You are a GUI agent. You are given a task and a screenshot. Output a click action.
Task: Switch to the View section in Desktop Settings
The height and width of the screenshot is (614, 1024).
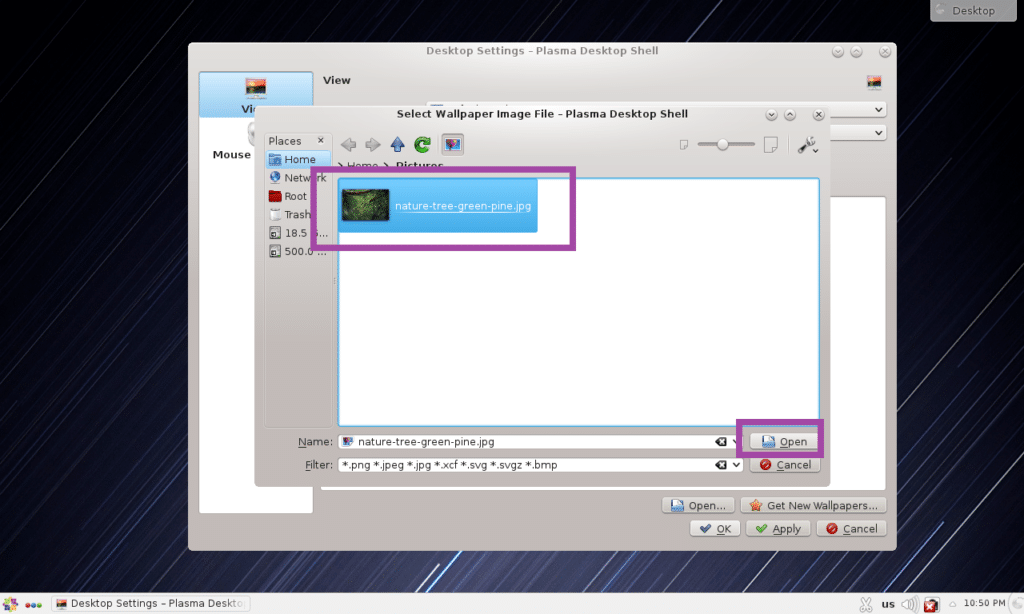point(255,93)
